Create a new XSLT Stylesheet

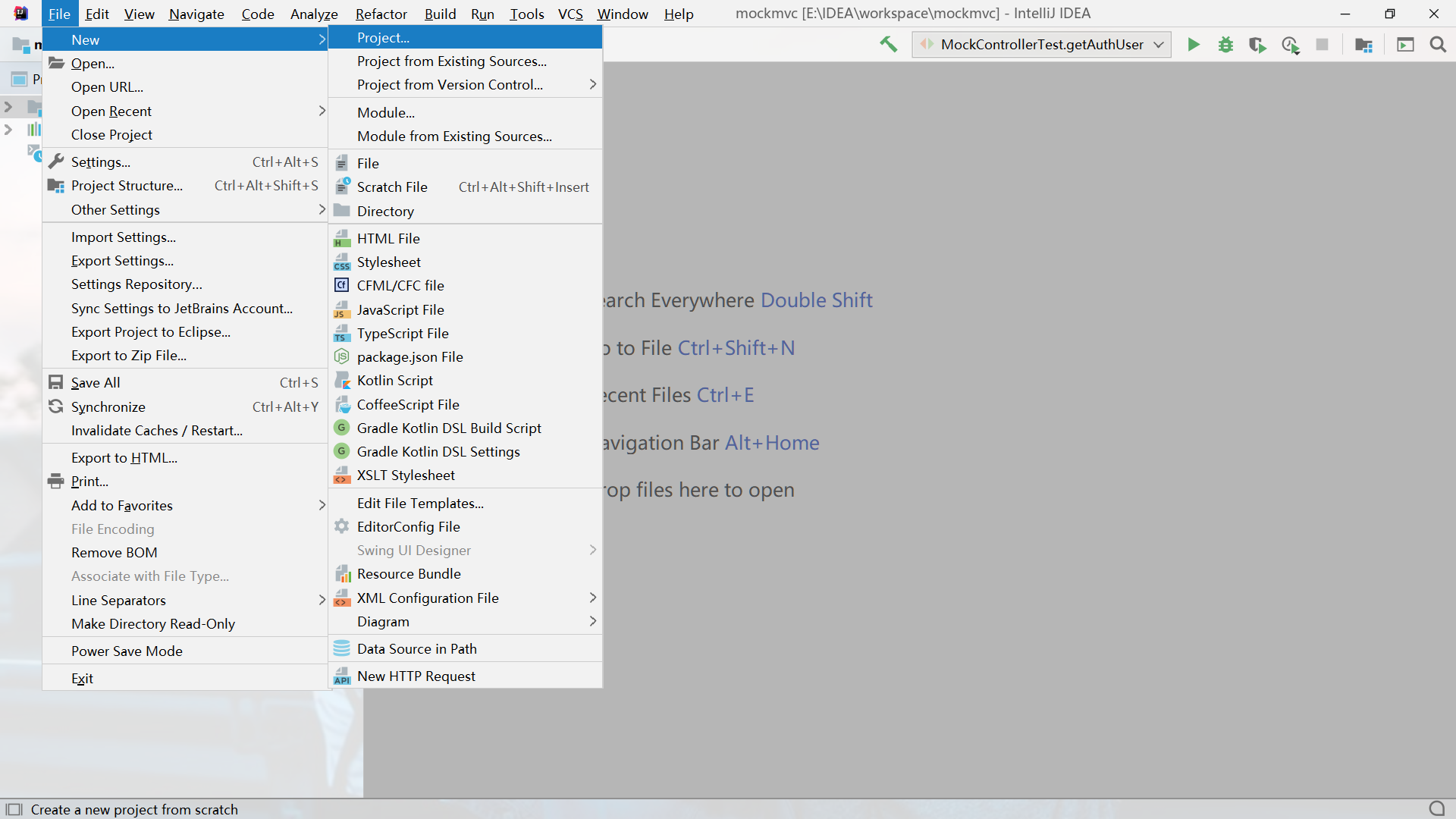(x=466, y=475)
